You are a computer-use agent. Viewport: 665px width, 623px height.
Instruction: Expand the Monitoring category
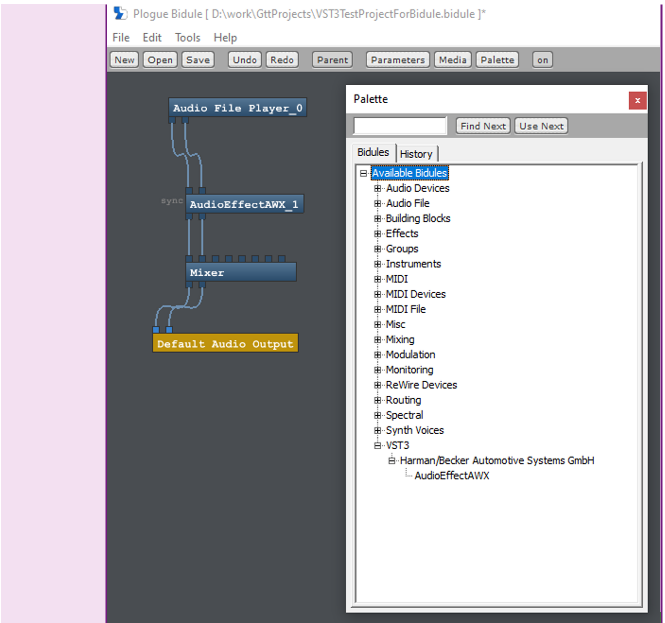377,370
